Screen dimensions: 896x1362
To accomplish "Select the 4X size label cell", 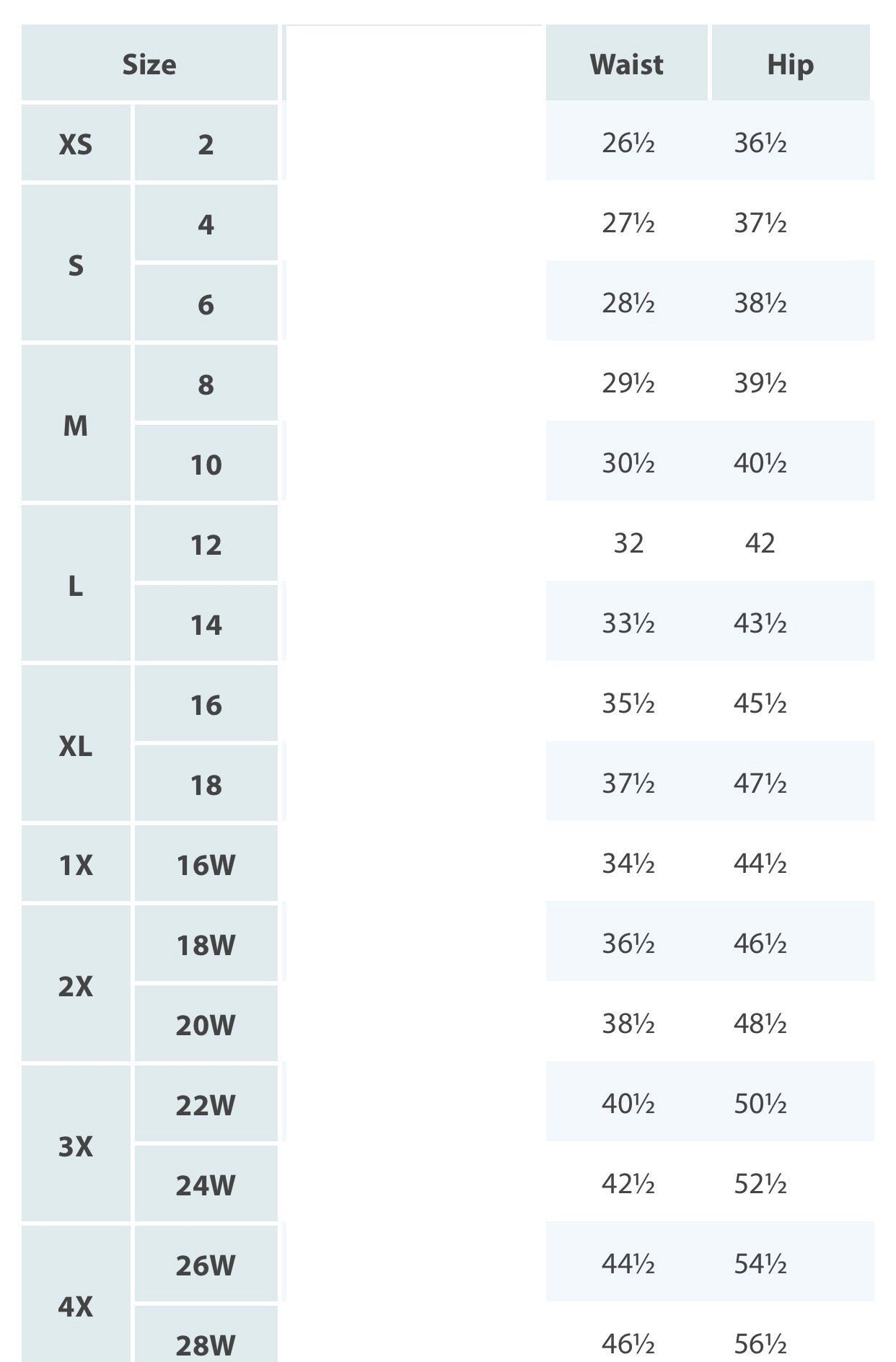I will [x=76, y=1305].
